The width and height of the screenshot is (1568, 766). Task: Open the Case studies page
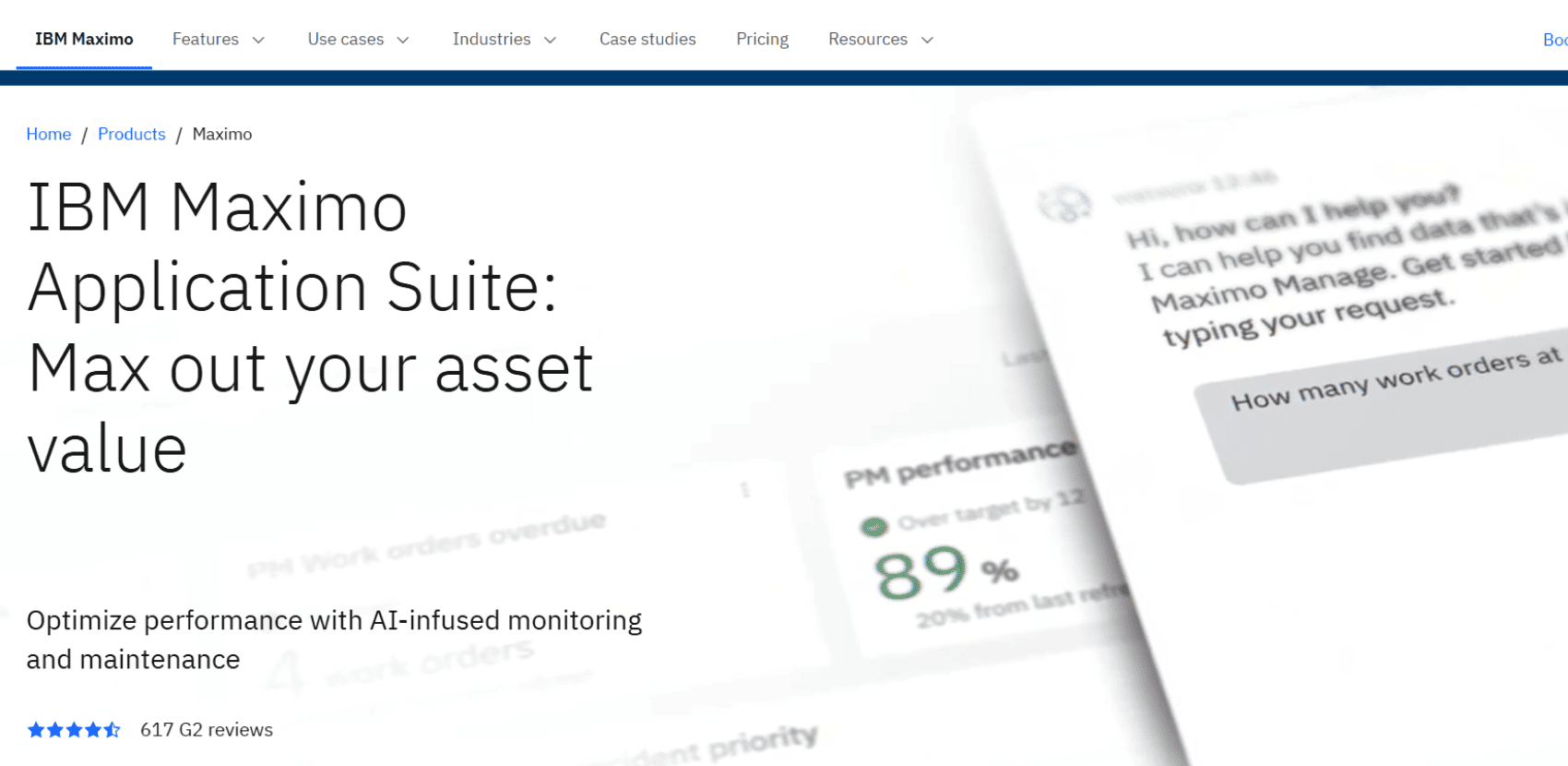647,39
